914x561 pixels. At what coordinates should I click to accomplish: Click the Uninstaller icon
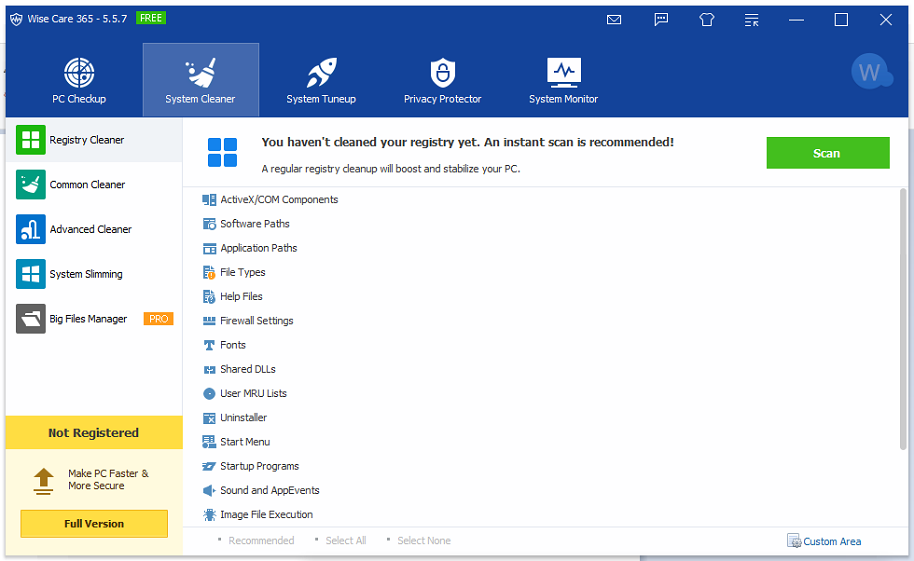pyautogui.click(x=209, y=418)
